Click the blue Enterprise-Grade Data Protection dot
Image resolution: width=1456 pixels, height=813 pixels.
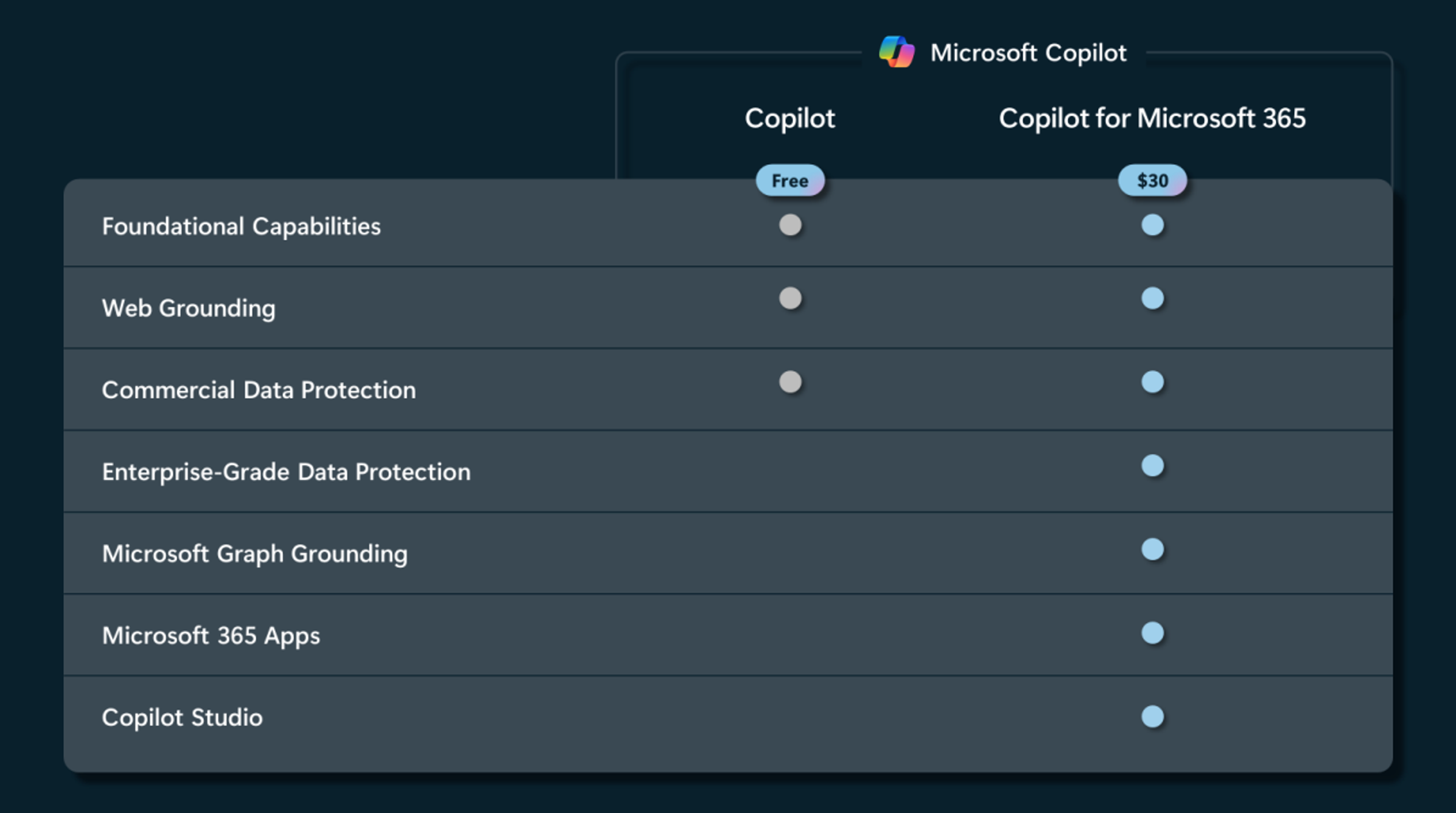[x=1153, y=466]
